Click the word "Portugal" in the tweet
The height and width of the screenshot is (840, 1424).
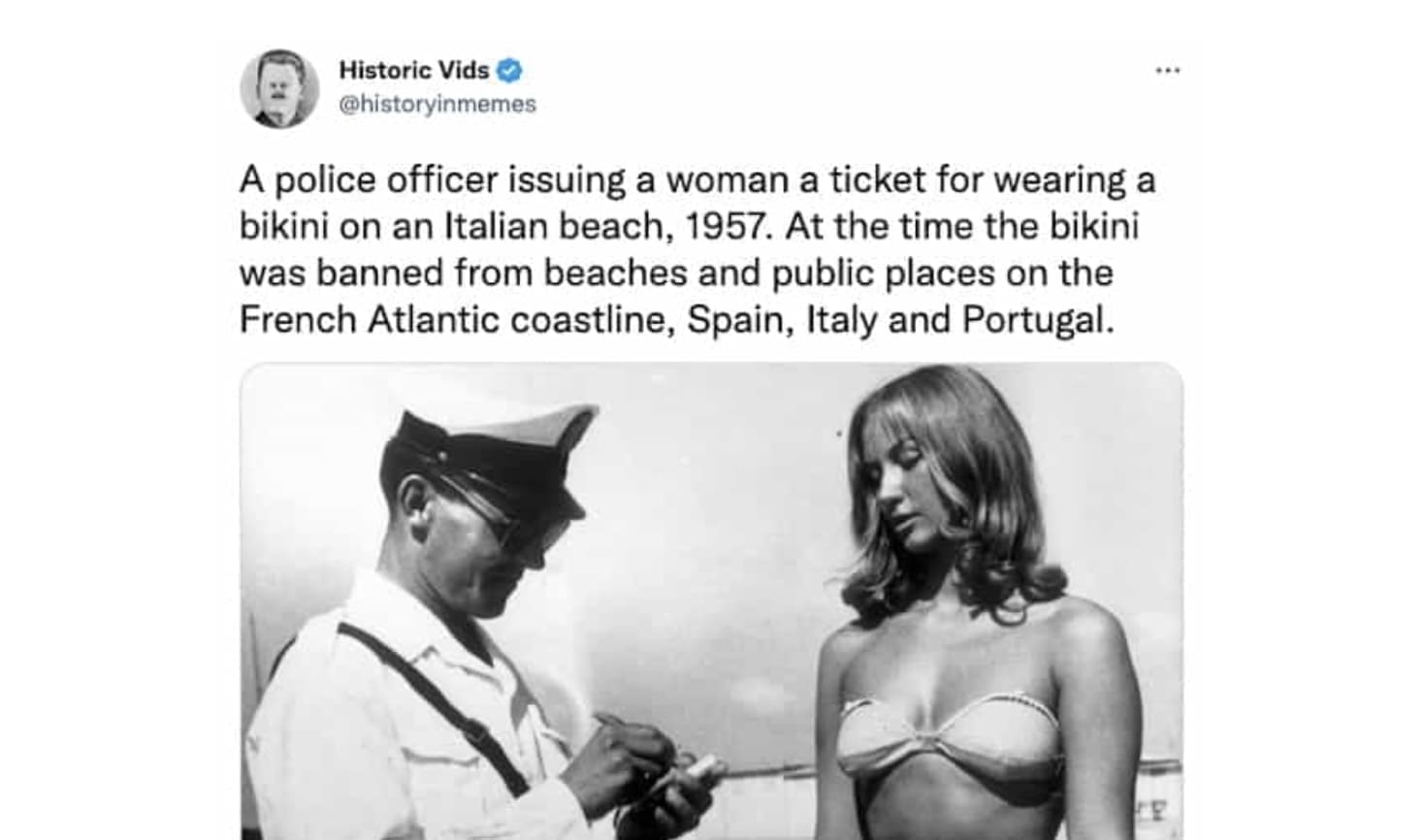pyautogui.click(x=1038, y=320)
